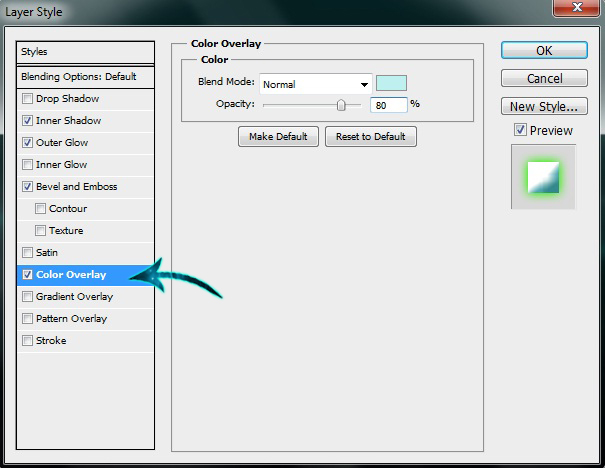
Task: Select the Stroke style entry
Action: pos(51,341)
